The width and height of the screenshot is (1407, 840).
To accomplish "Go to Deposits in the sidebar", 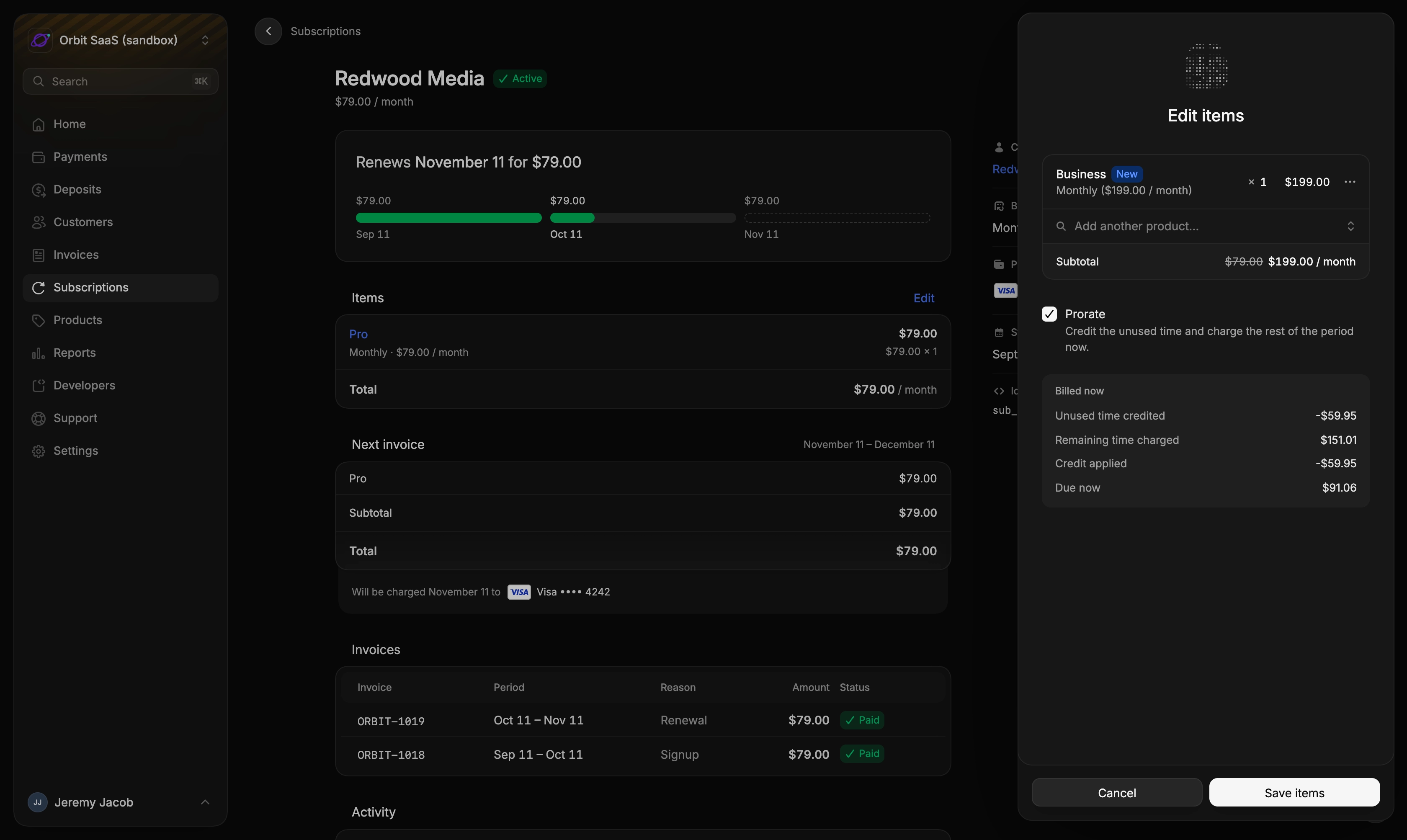I will click(121, 190).
